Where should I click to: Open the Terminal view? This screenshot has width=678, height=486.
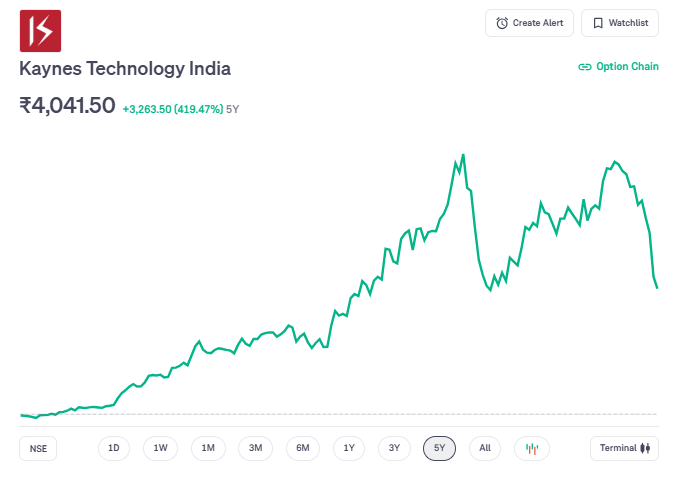(624, 448)
